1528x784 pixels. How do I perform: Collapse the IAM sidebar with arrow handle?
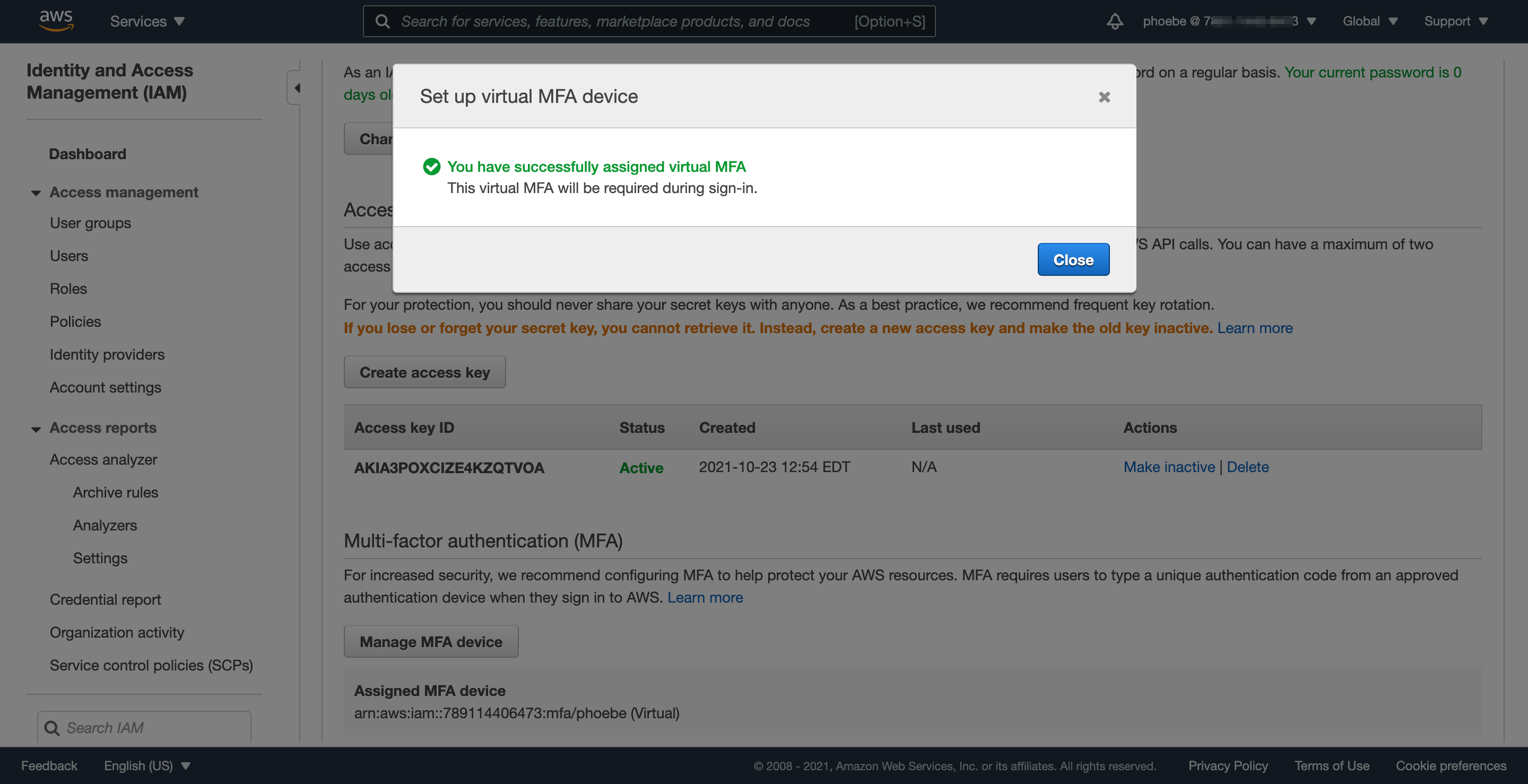pyautogui.click(x=295, y=88)
